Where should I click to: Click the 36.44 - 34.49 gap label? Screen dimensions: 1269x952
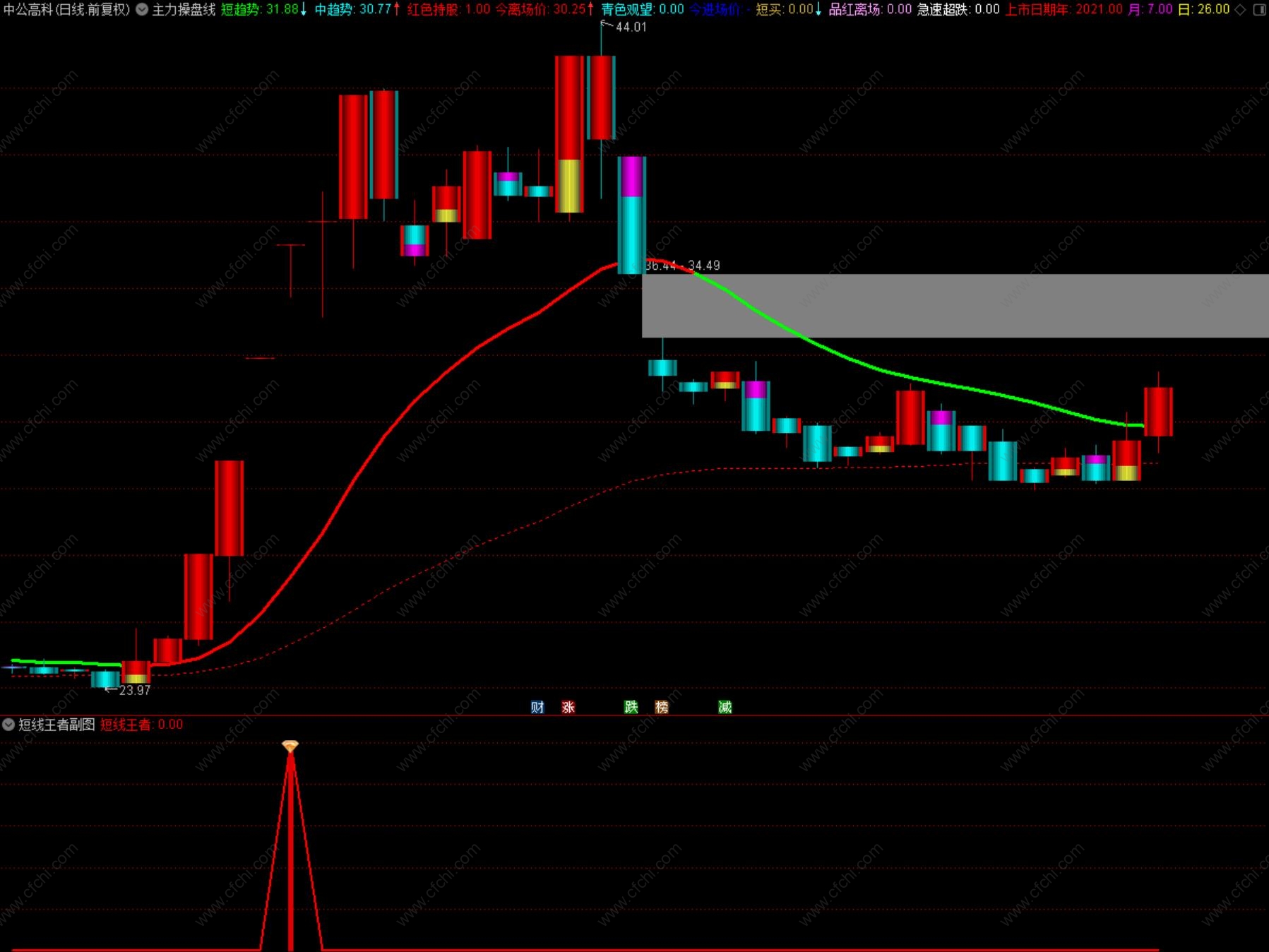pos(683,266)
